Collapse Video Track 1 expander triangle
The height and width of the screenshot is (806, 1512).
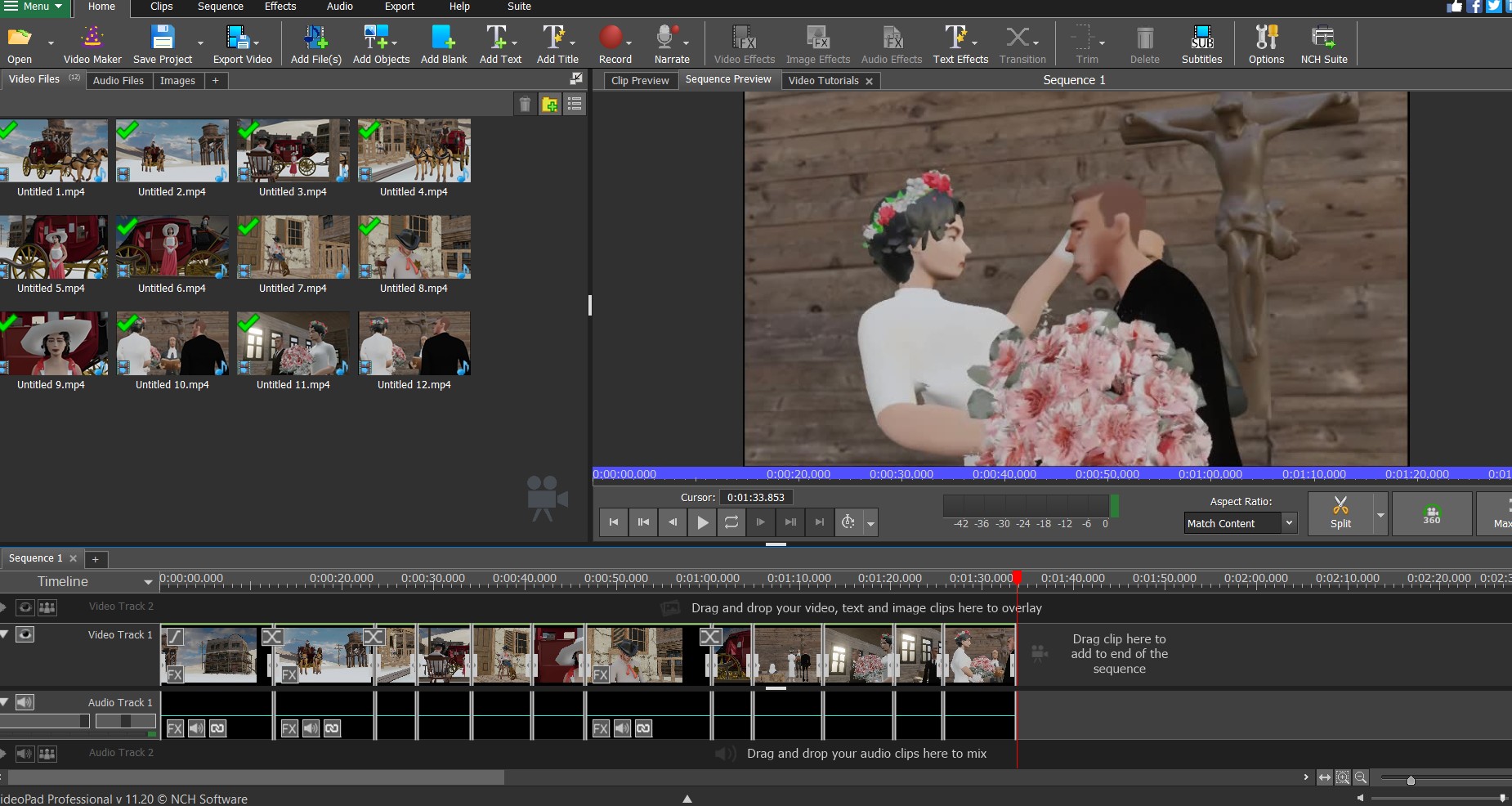5,634
